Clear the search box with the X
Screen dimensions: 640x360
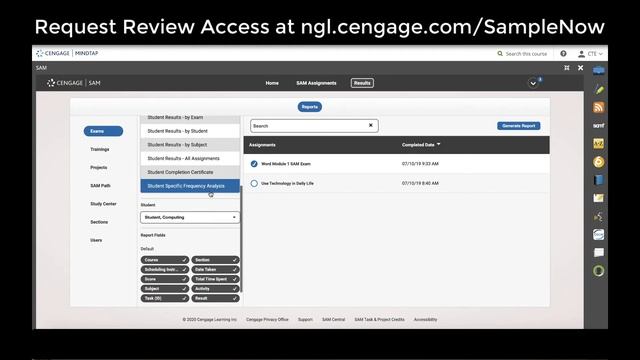371,125
